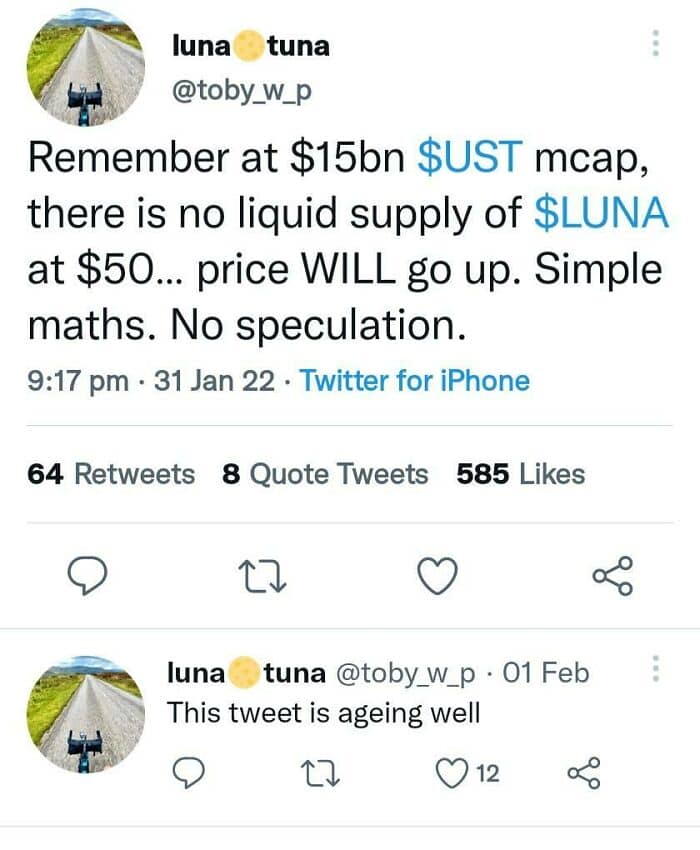Retweet the main $UST mcap tweet
Screen dimensions: 700x850
click(262, 575)
